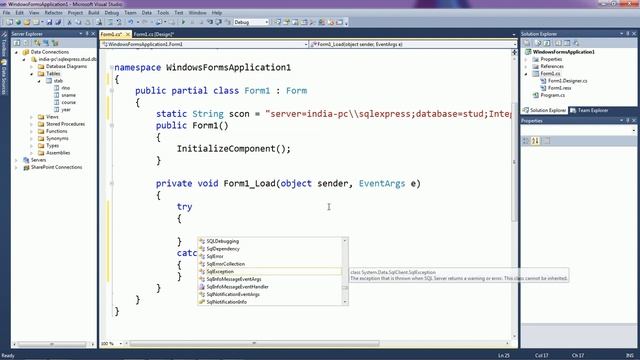Select the stab table in Server Explorer
Viewport: 640px width, 360px height.
click(58, 81)
